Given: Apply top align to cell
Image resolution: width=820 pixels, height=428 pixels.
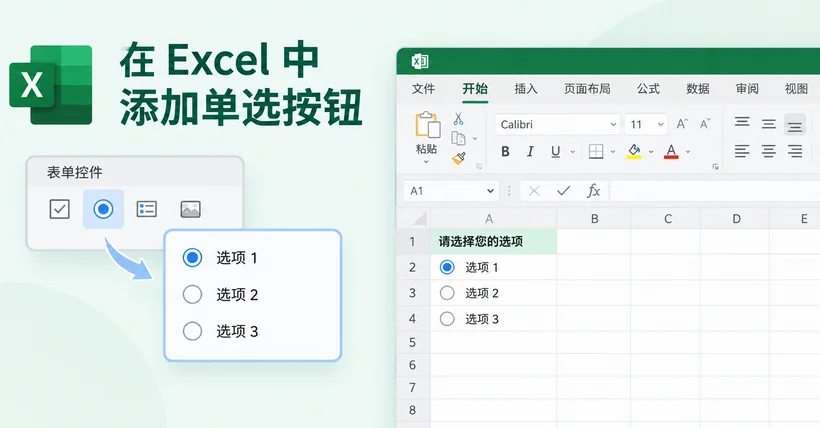Looking at the screenshot, I should tap(742, 122).
